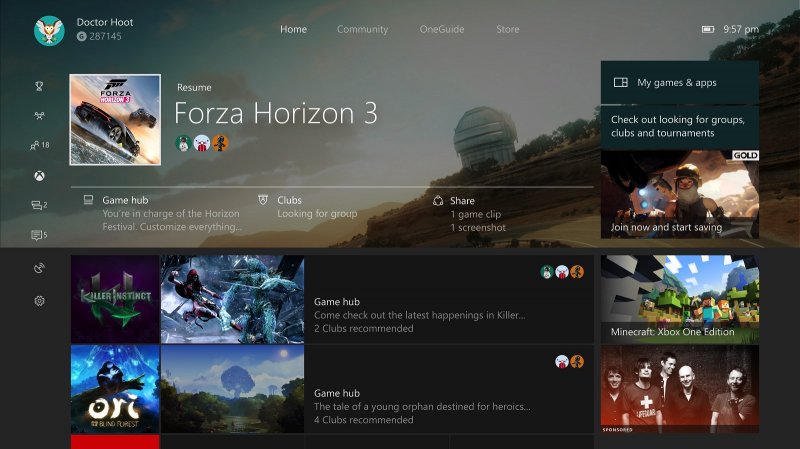Open messages icon with 2 unread

coord(39,205)
